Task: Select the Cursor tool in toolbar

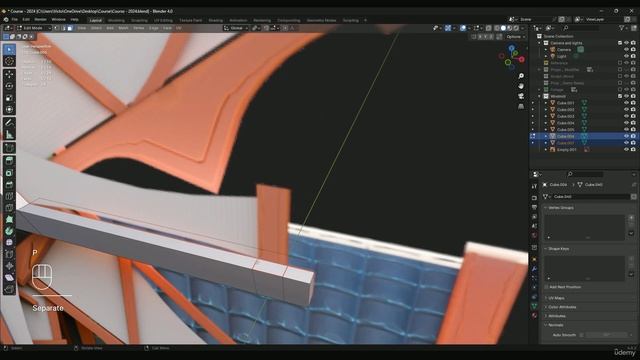Action: [9, 61]
